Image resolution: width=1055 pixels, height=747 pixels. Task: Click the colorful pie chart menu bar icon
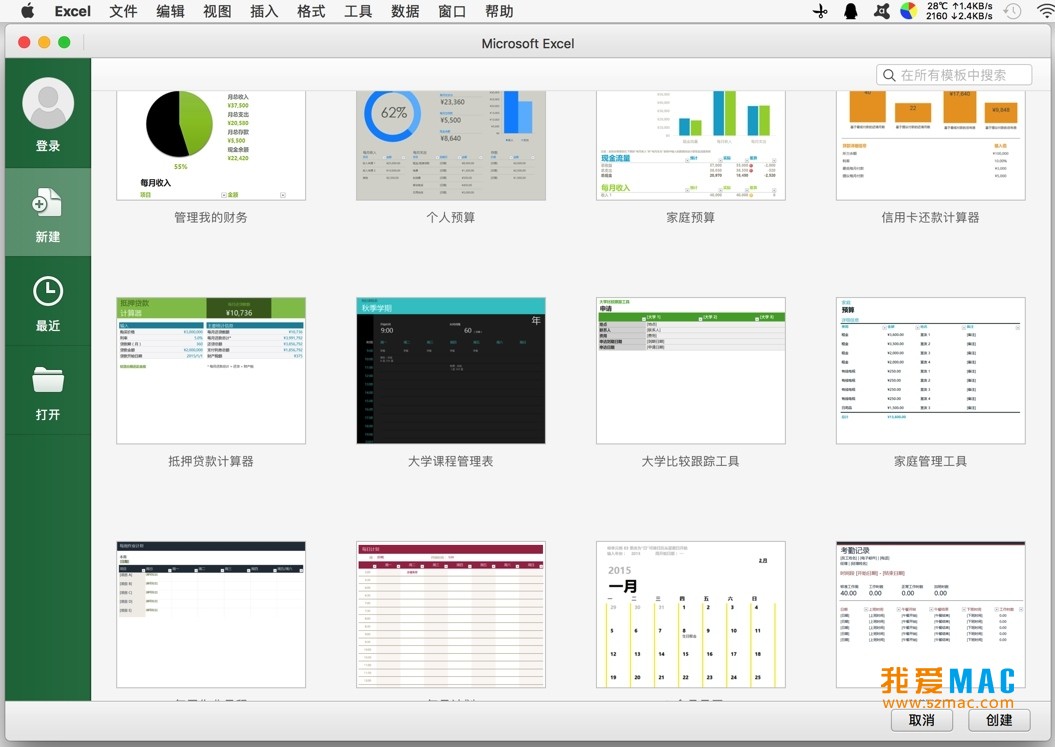point(908,11)
